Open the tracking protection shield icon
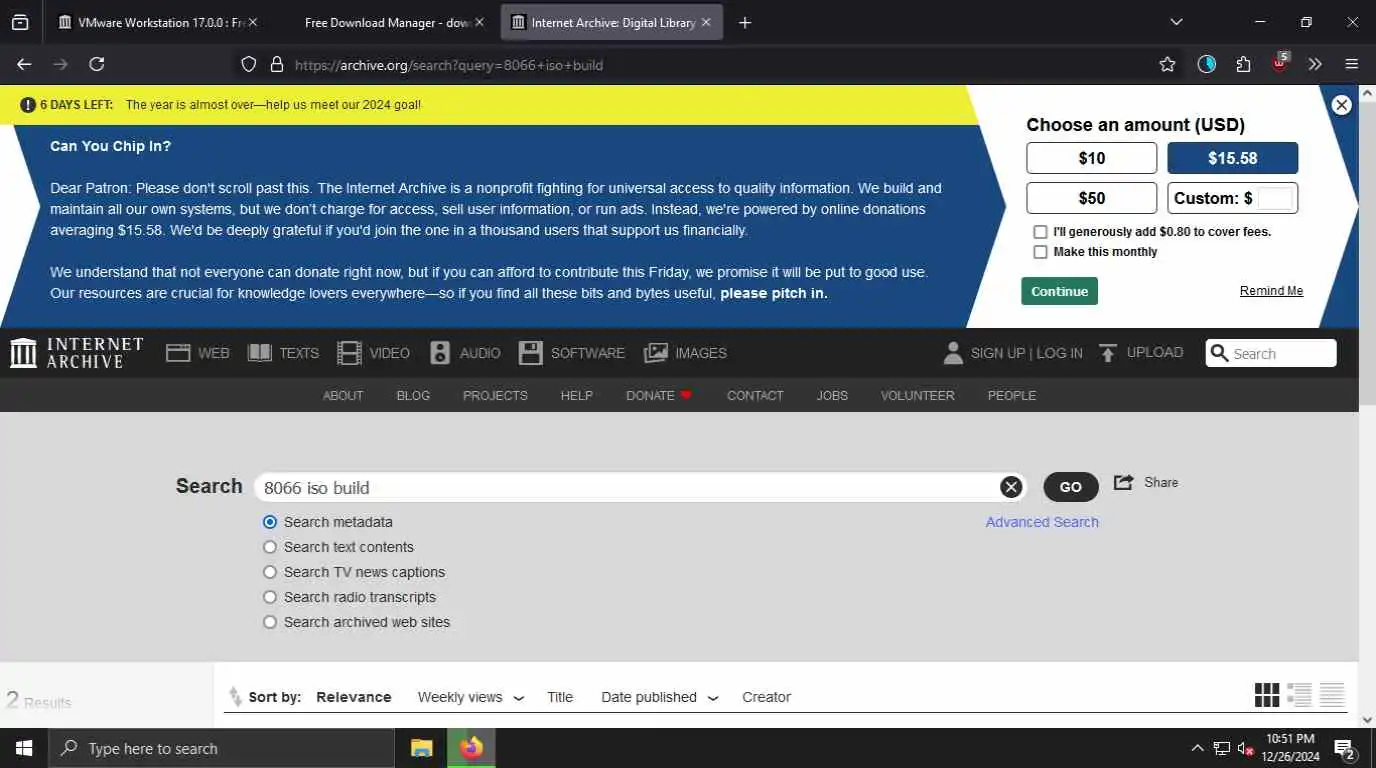The height and width of the screenshot is (768, 1376). (249, 64)
